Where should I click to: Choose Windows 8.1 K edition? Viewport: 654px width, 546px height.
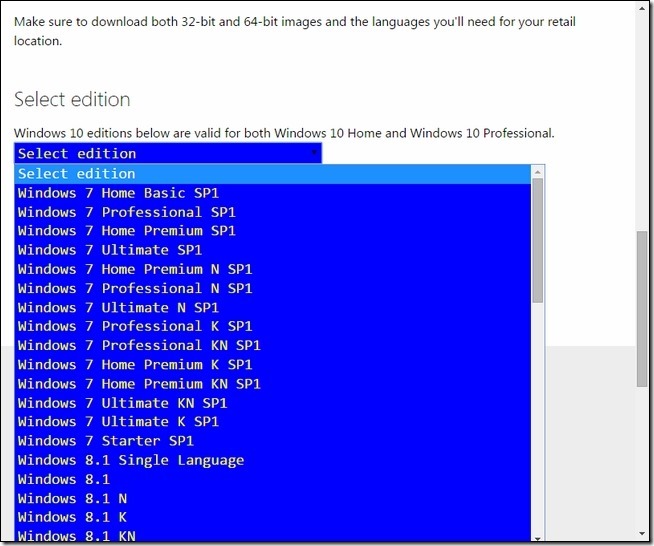click(x=273, y=517)
